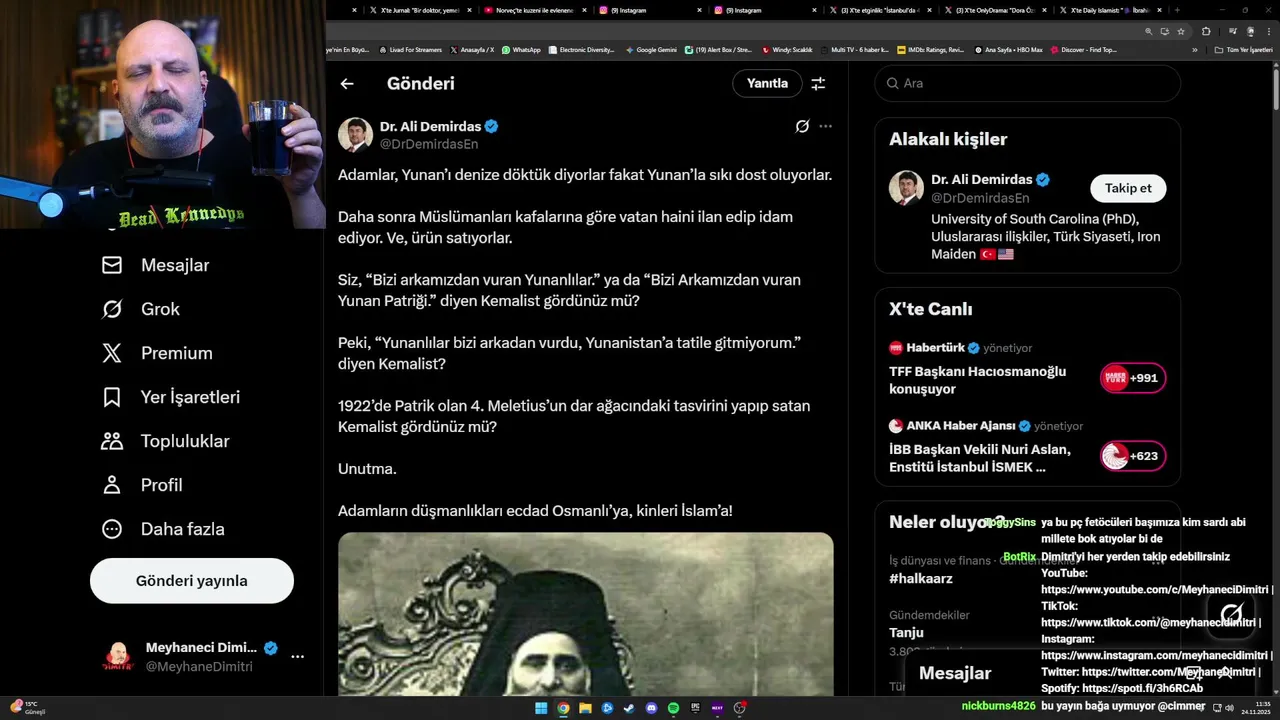Open the IMDb: Ratings bookmark

931,49
